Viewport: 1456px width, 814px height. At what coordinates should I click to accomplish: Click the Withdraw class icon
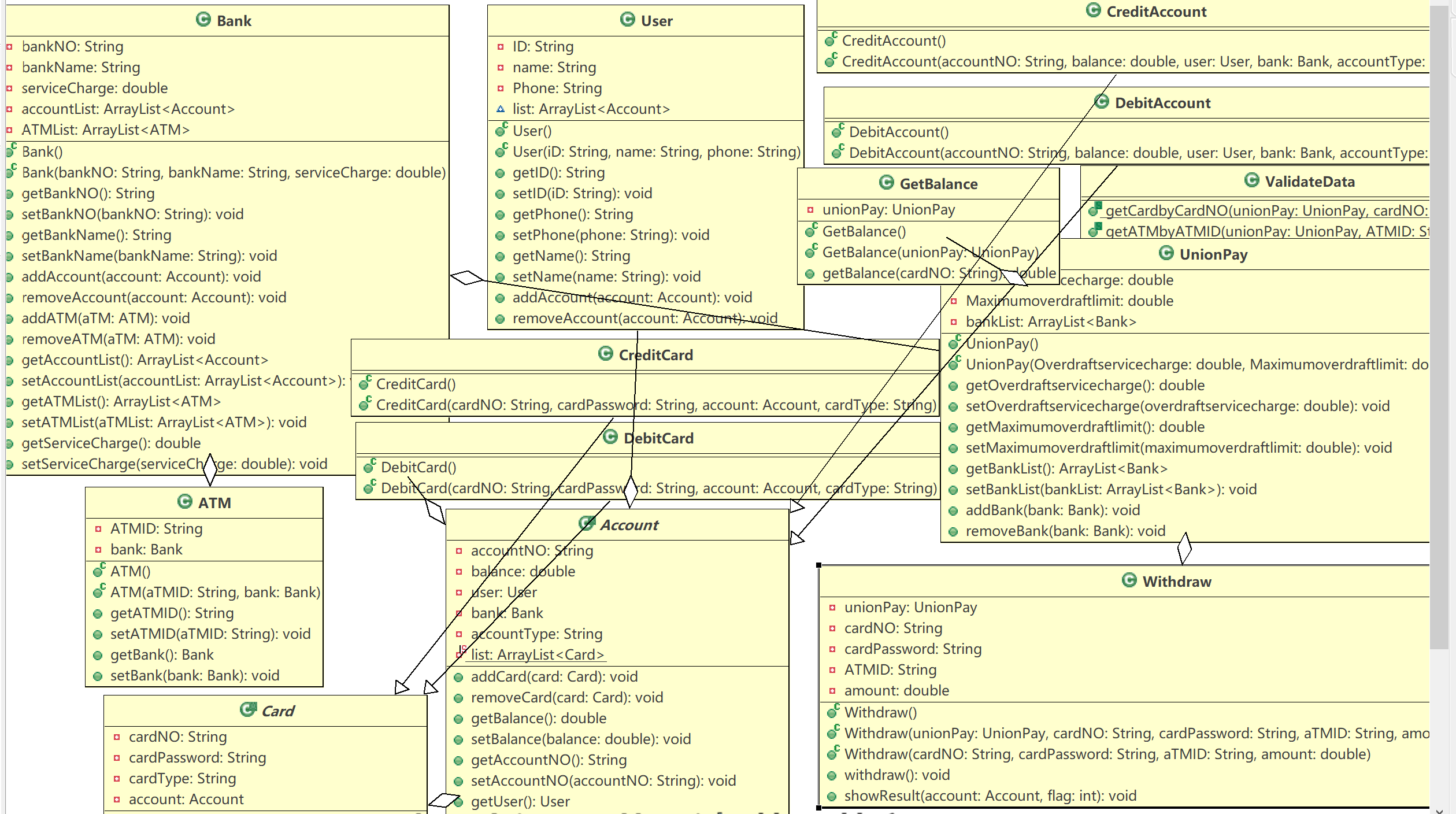pos(1129,580)
